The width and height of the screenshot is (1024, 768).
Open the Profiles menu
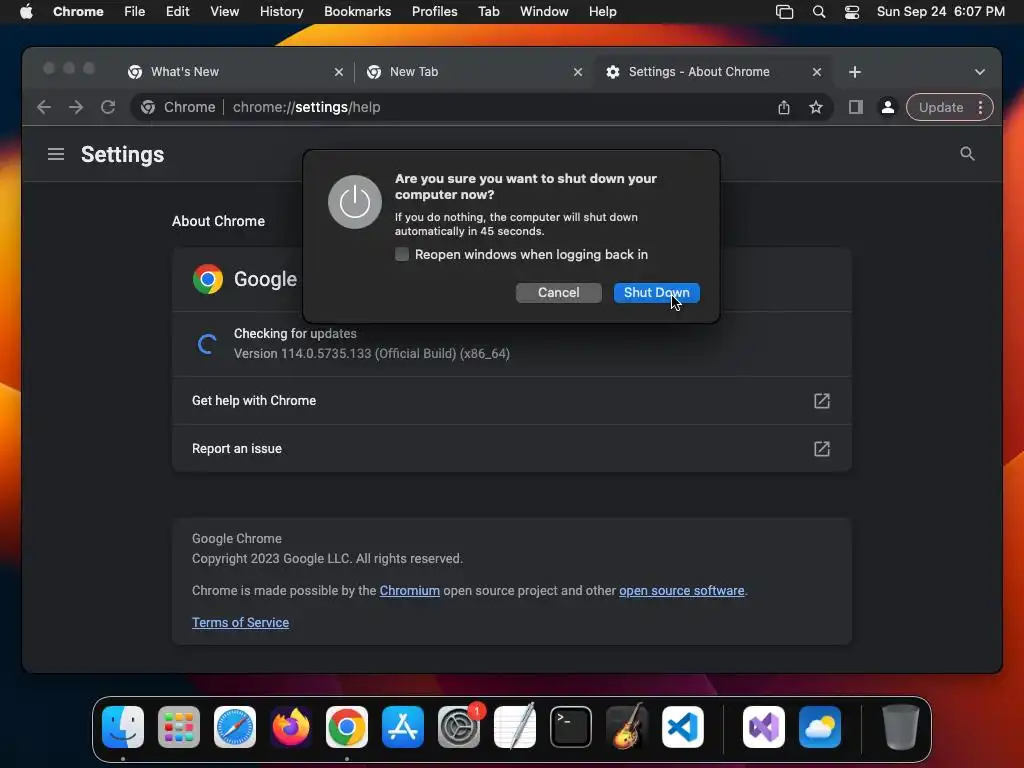click(434, 12)
